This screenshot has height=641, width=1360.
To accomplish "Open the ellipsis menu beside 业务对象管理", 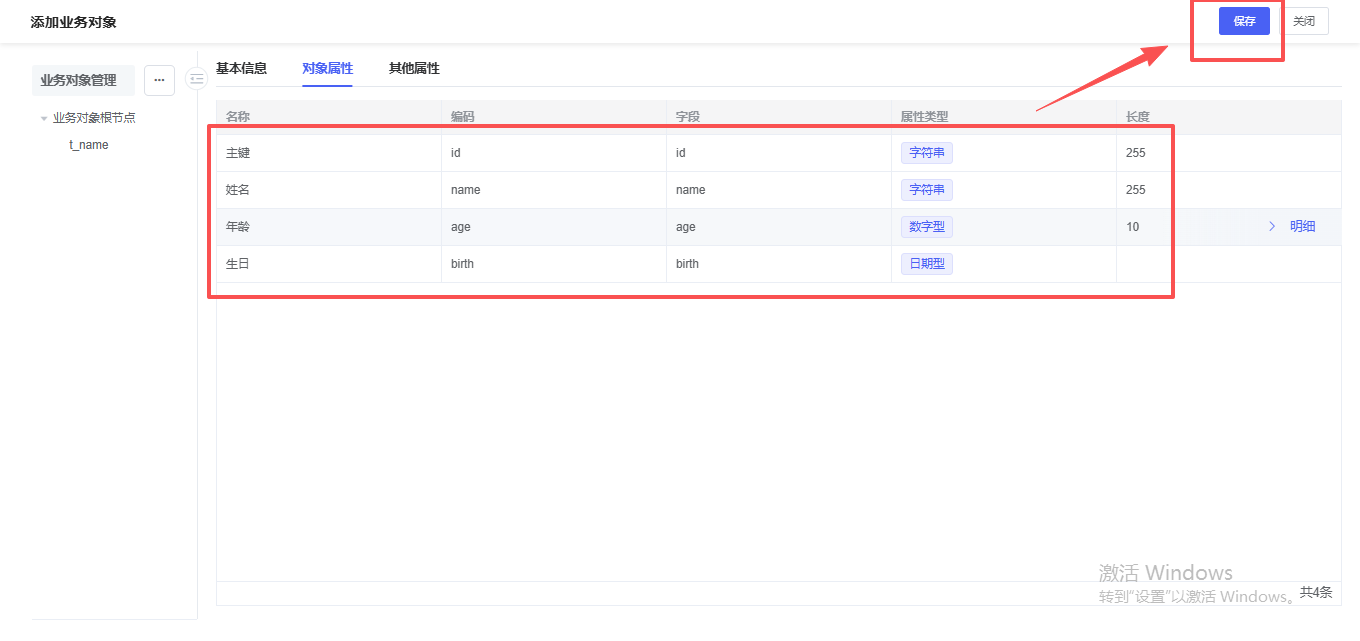I will point(159,80).
